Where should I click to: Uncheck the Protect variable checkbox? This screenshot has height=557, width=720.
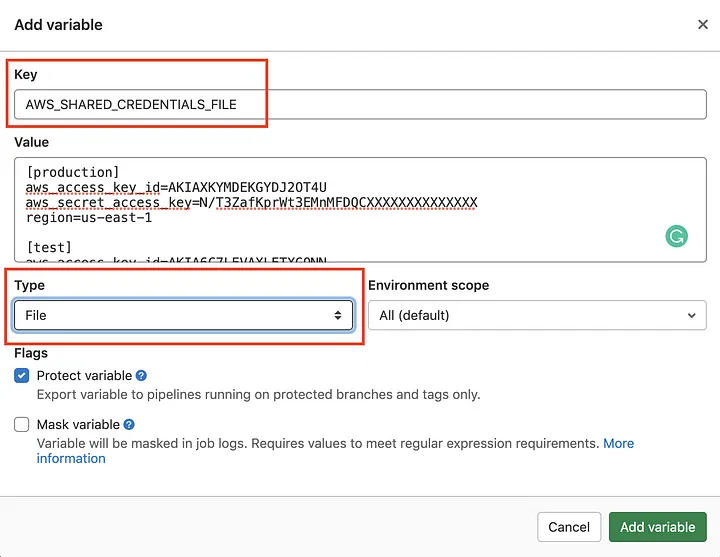click(22, 376)
